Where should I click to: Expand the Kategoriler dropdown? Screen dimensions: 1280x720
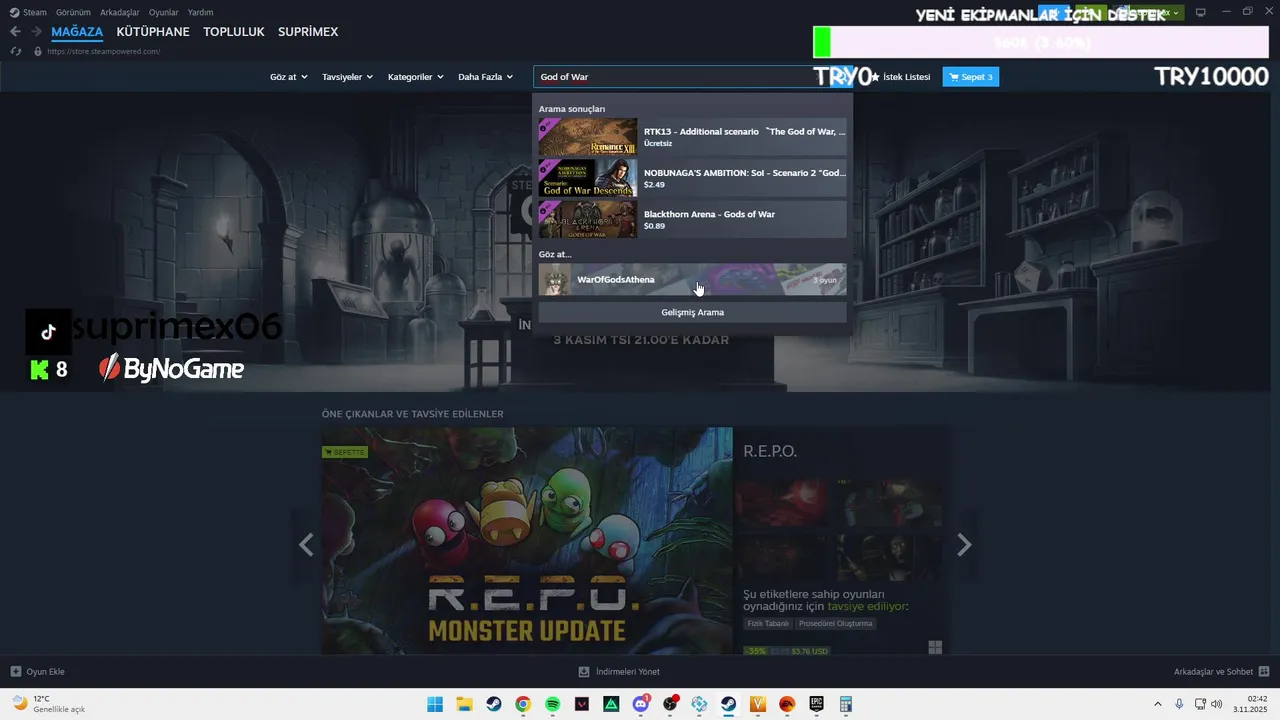[415, 77]
